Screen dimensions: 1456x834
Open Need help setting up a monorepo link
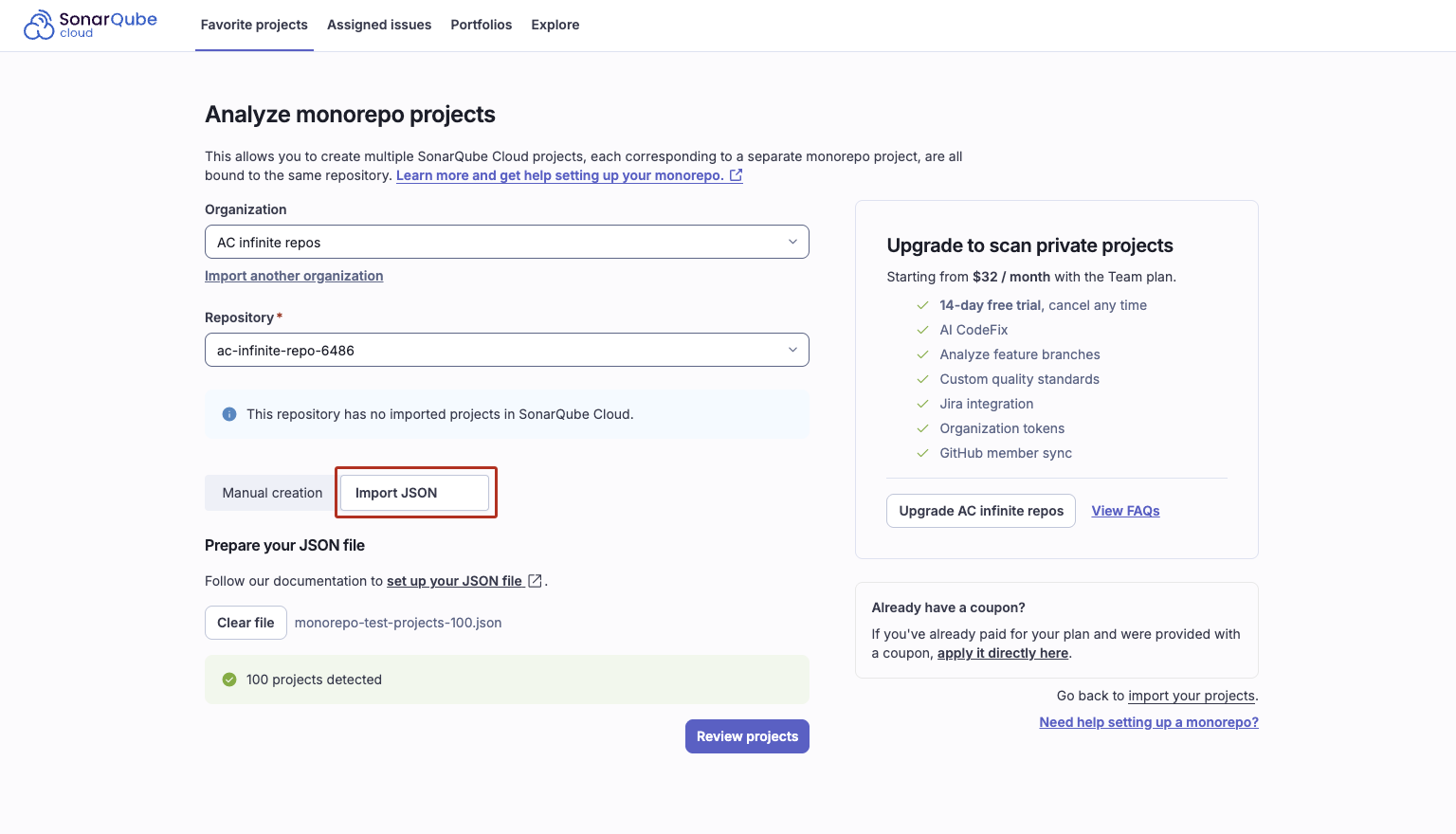tap(1149, 722)
